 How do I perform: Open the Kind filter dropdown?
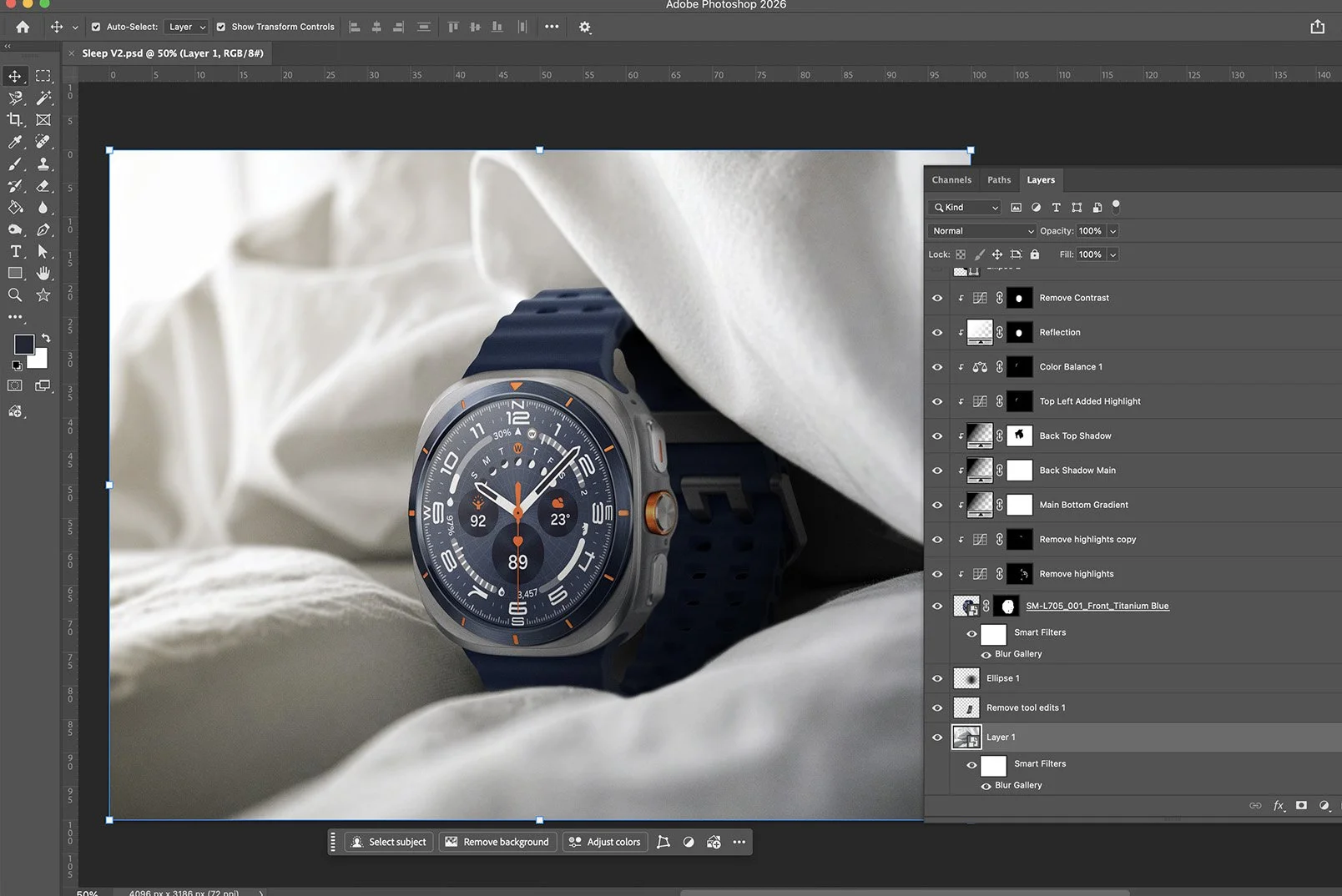(965, 208)
